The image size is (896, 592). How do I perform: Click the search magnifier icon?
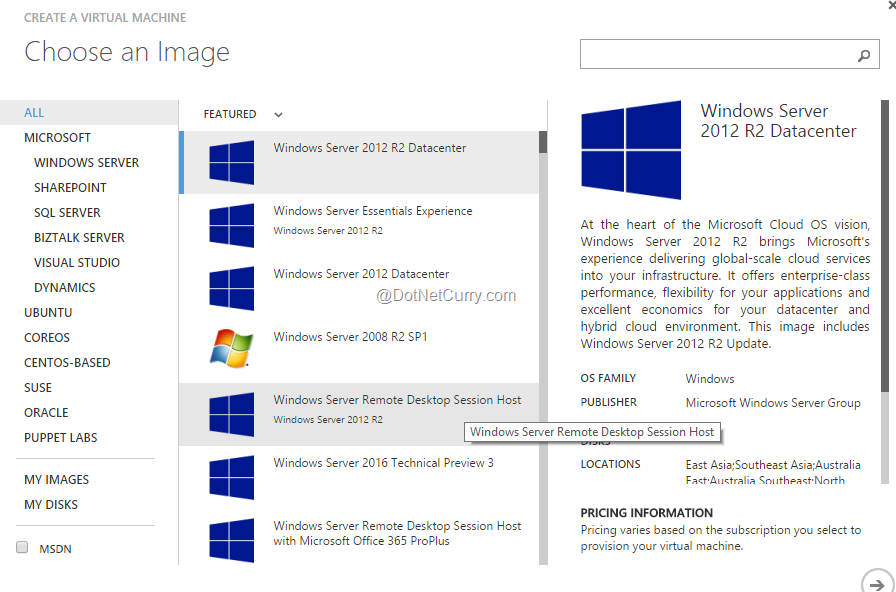(863, 55)
